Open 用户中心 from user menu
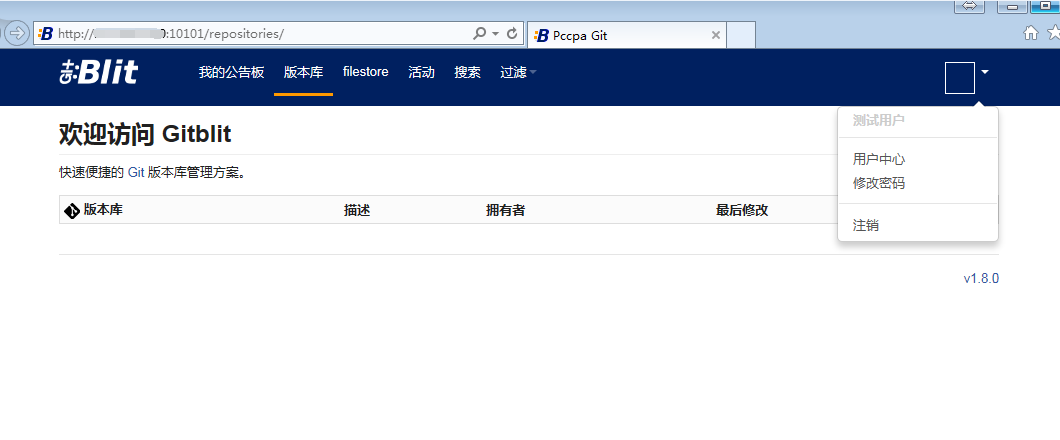1060x440 pixels. point(879,160)
